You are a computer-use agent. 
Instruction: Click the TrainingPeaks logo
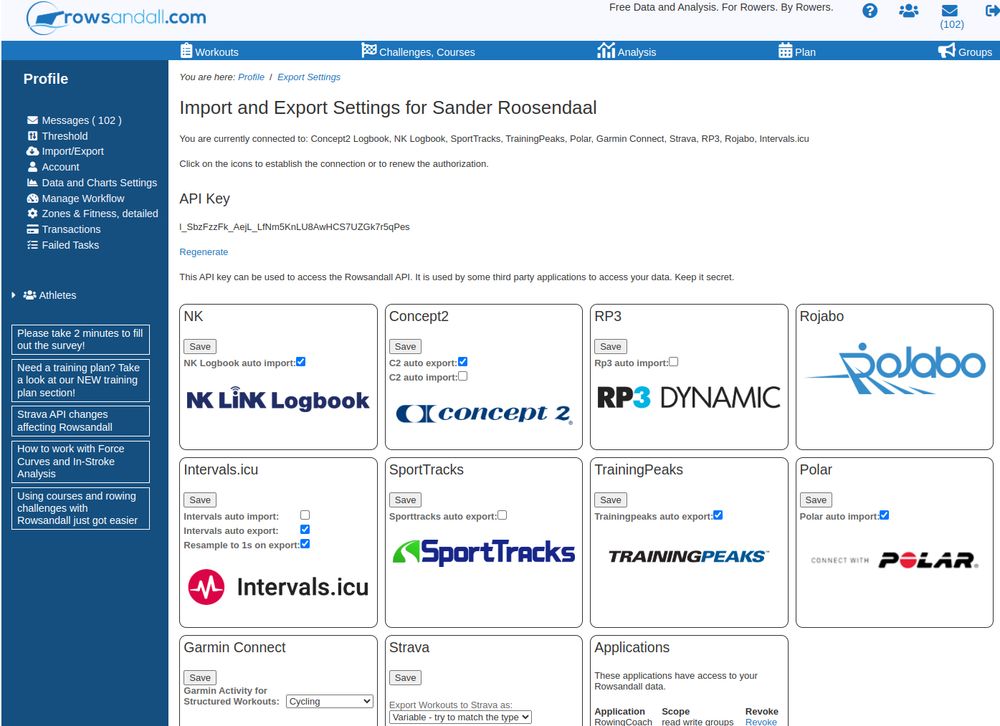tap(689, 556)
